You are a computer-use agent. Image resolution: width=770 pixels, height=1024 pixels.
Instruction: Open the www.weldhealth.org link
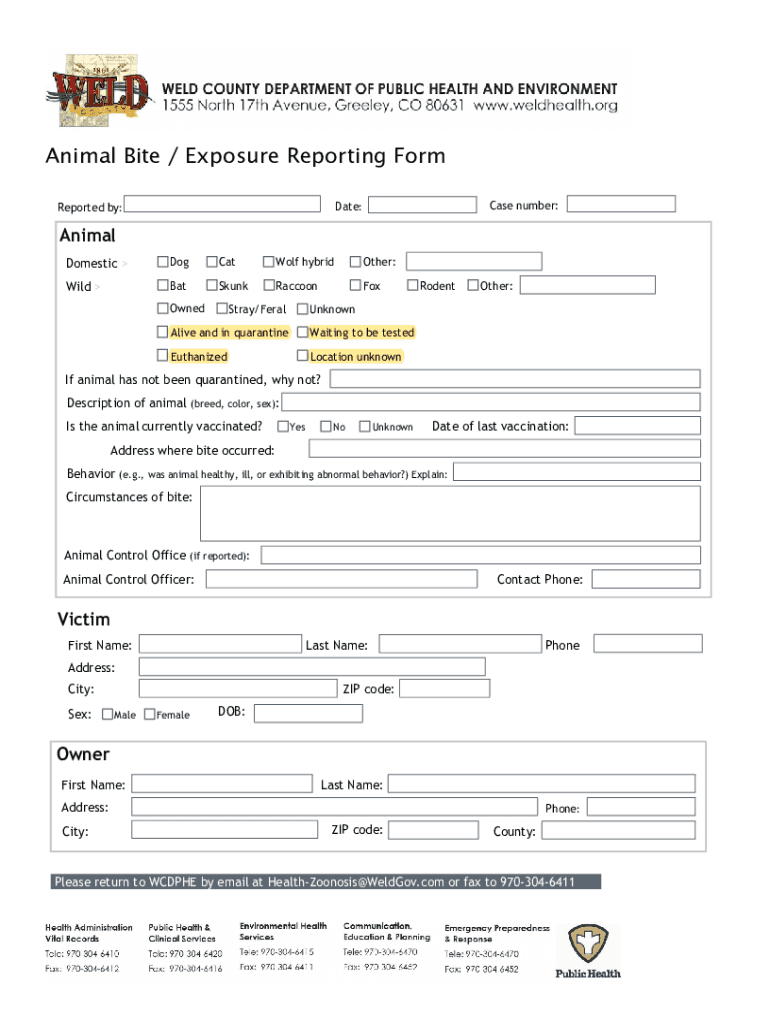545,105
